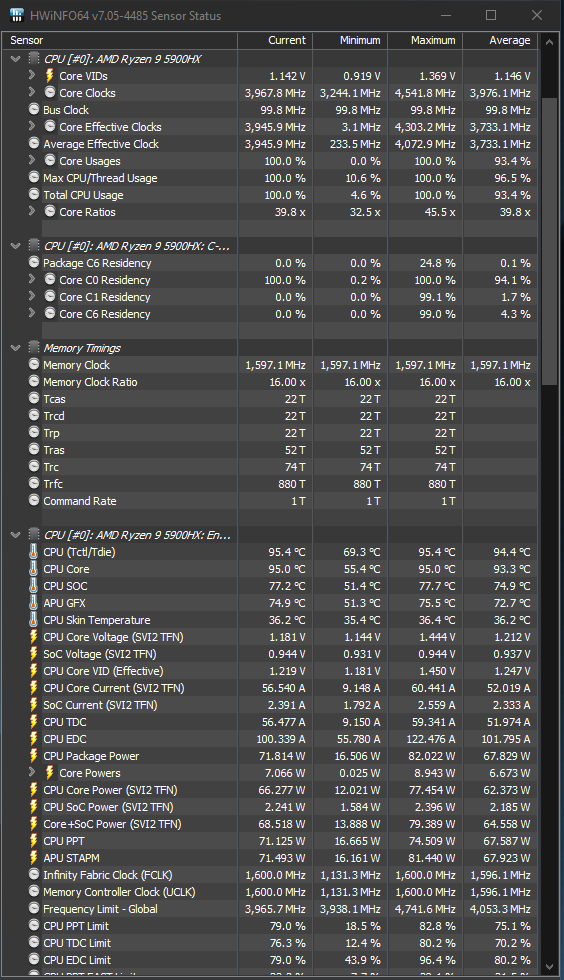Expand the Core Clocks row

coord(32,92)
